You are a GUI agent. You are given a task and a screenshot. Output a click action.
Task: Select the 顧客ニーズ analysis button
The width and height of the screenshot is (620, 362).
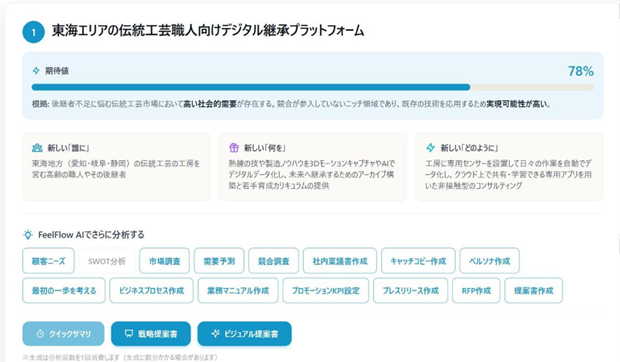(x=48, y=261)
